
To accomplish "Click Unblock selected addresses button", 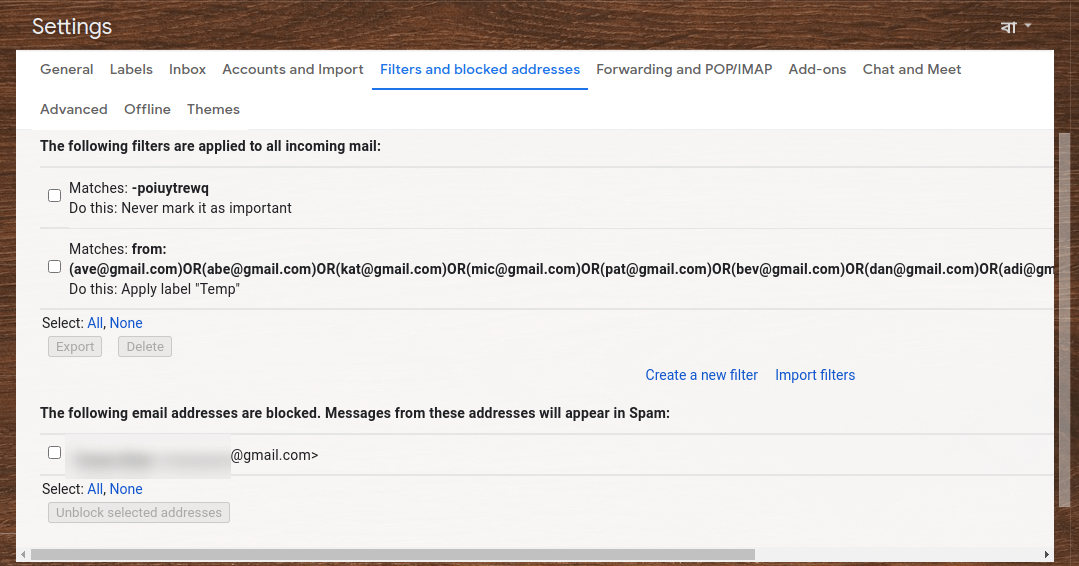I will point(139,512).
